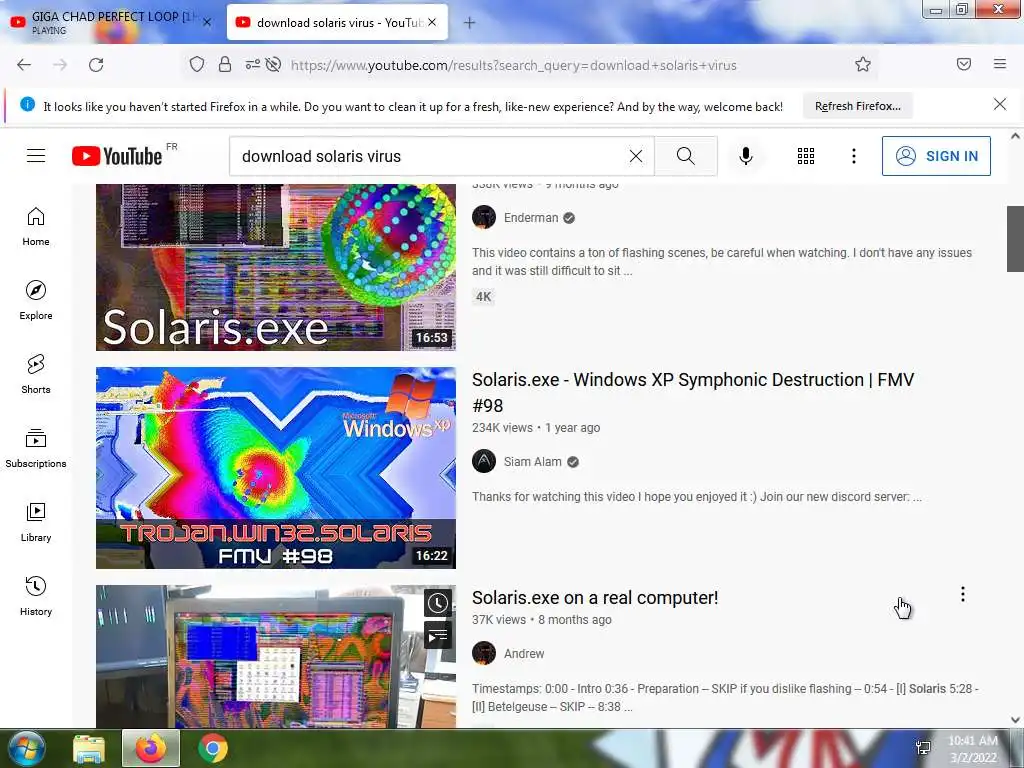This screenshot has width=1024, height=768.
Task: Click the SIGN IN button
Action: 936,156
